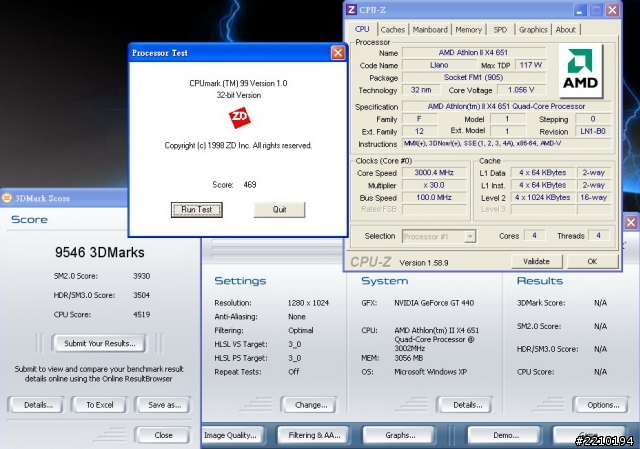The width and height of the screenshot is (640, 449).
Task: Switch to the SPD tab
Action: (500, 29)
